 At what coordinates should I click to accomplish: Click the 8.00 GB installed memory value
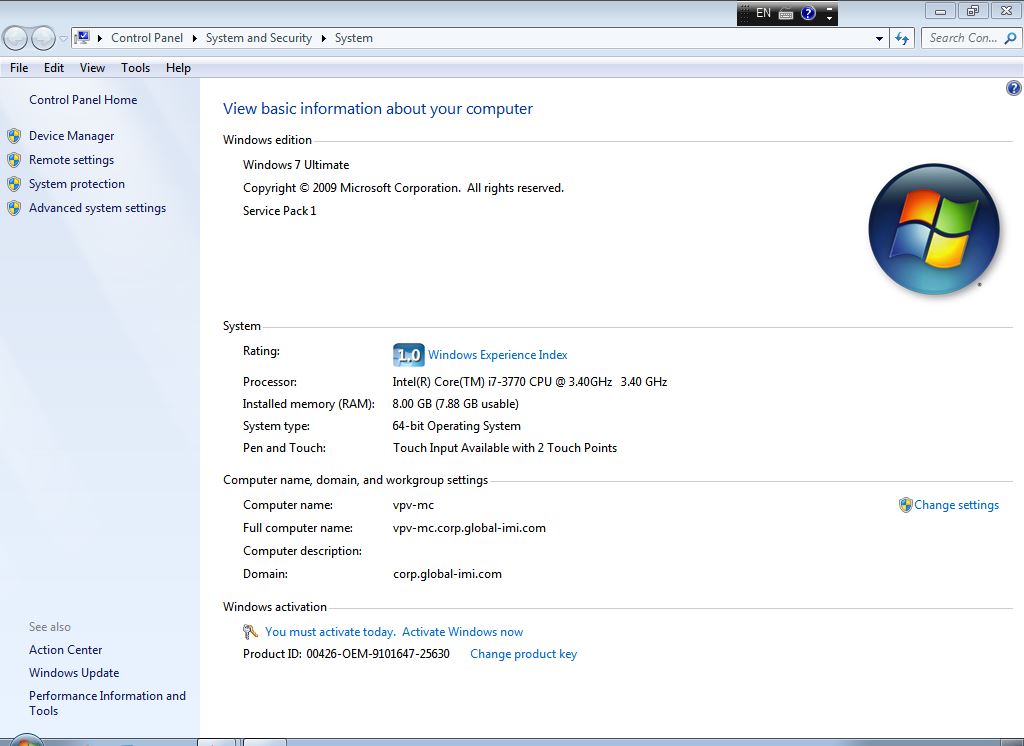(455, 404)
